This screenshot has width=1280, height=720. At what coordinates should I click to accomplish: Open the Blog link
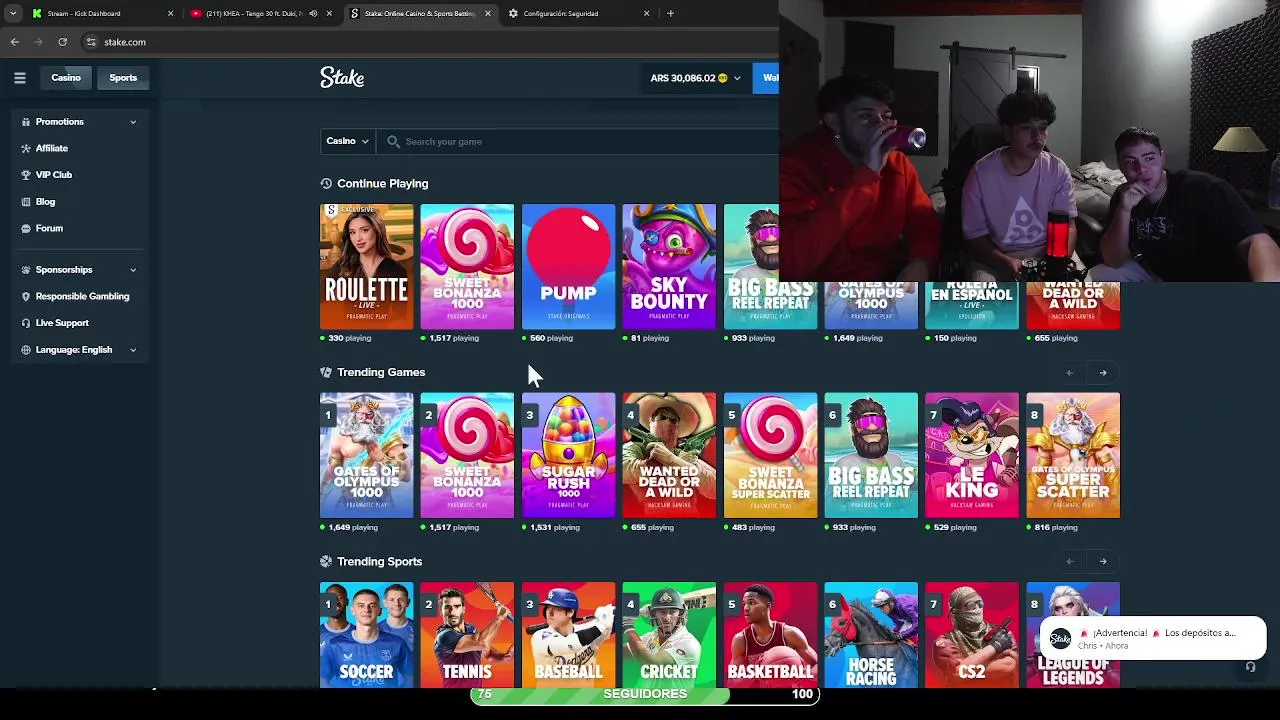45,202
